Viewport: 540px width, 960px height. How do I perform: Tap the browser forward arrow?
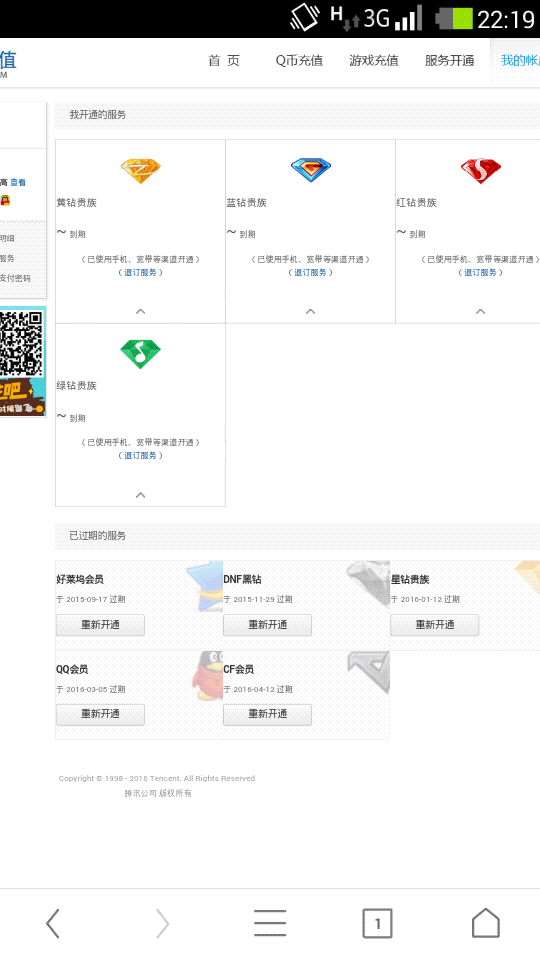coord(162,923)
